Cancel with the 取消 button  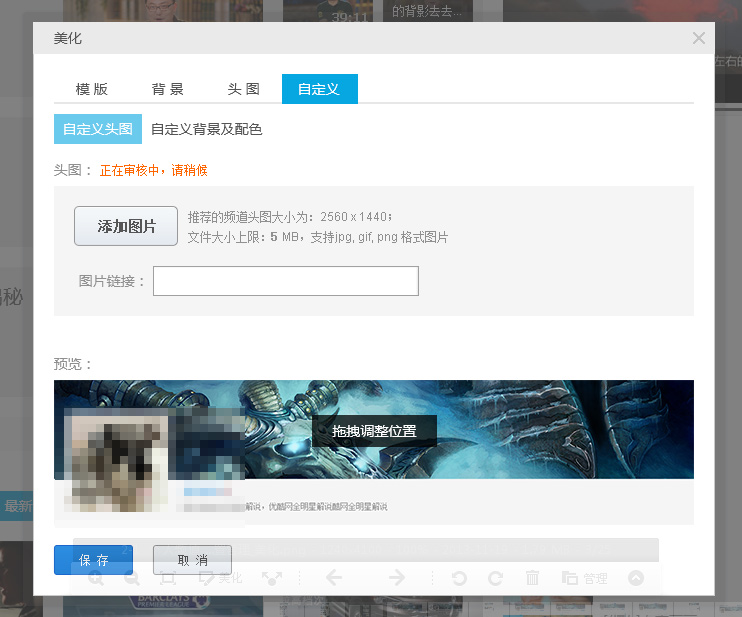(192, 560)
